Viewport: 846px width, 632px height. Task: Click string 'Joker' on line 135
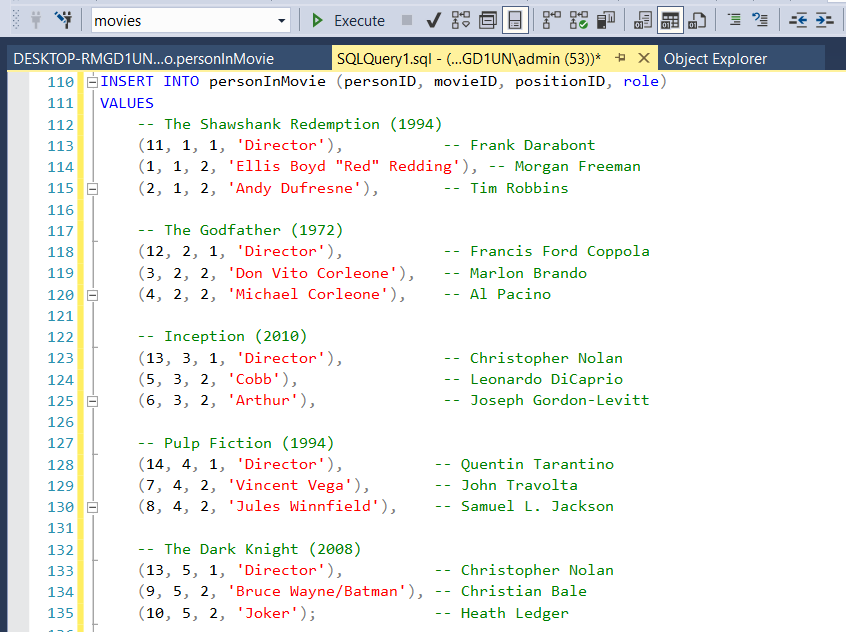coord(267,613)
